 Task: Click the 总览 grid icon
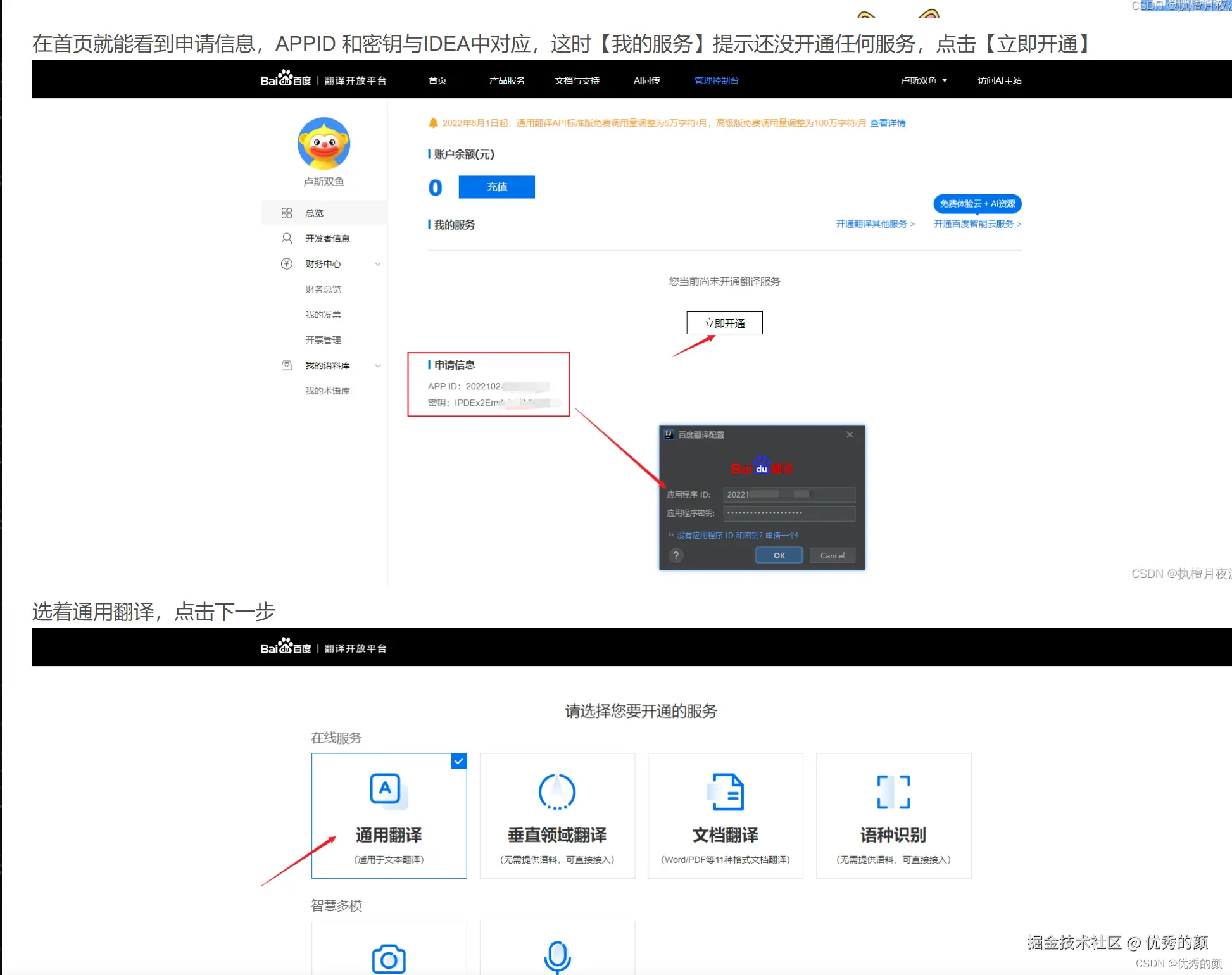coord(287,213)
